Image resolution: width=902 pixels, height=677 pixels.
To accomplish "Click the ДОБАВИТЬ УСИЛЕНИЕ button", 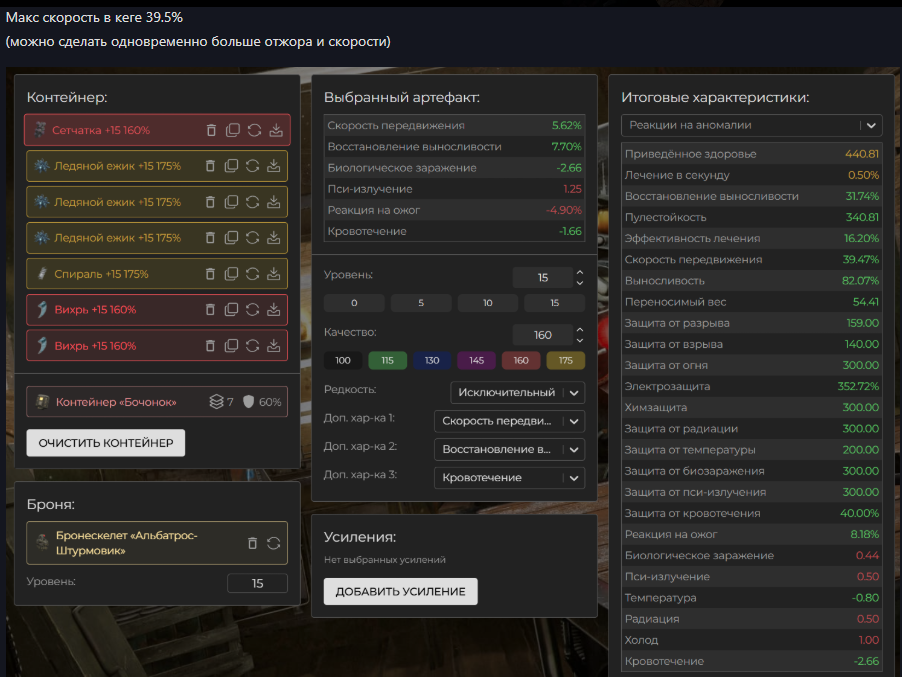I will pyautogui.click(x=400, y=591).
